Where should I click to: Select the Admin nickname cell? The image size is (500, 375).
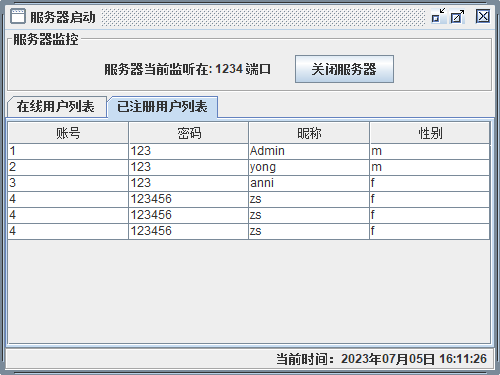309,151
